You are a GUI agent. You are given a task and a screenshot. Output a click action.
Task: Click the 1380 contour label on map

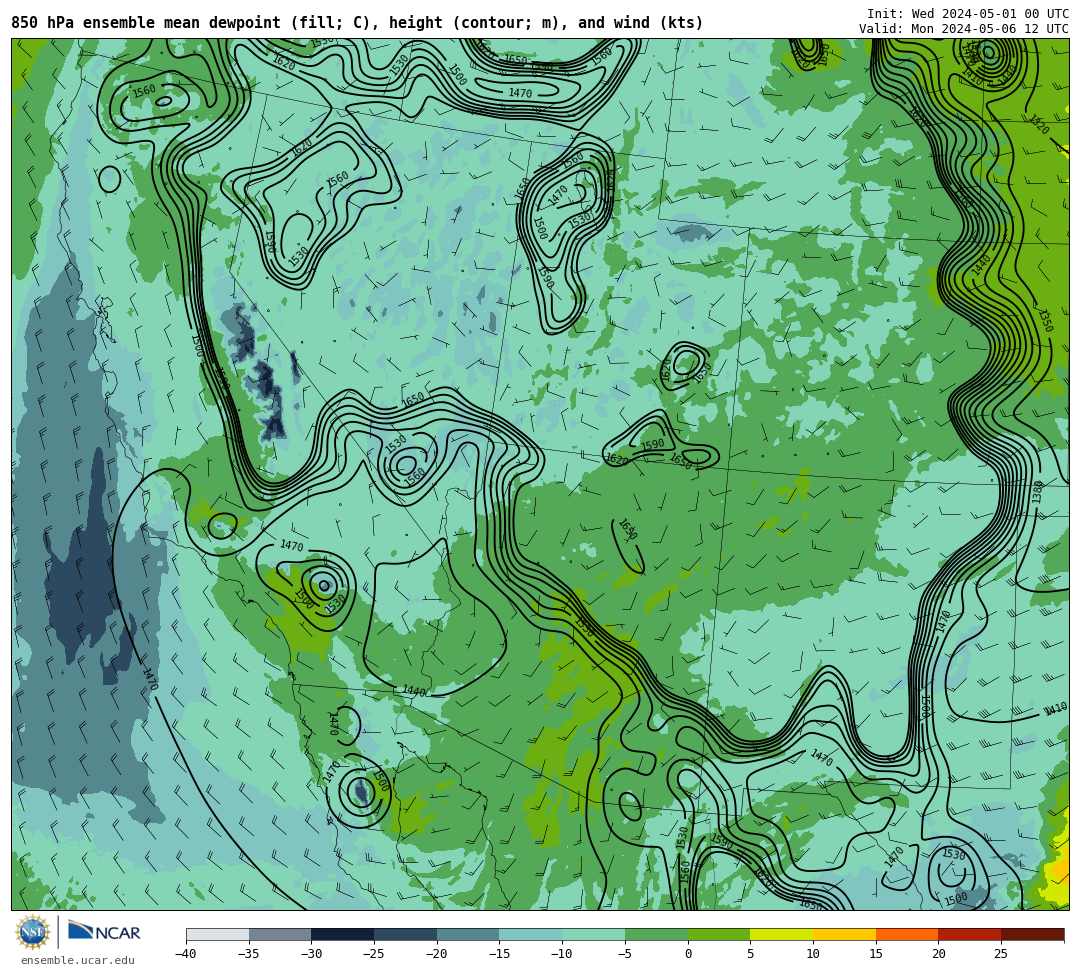(x=1038, y=492)
